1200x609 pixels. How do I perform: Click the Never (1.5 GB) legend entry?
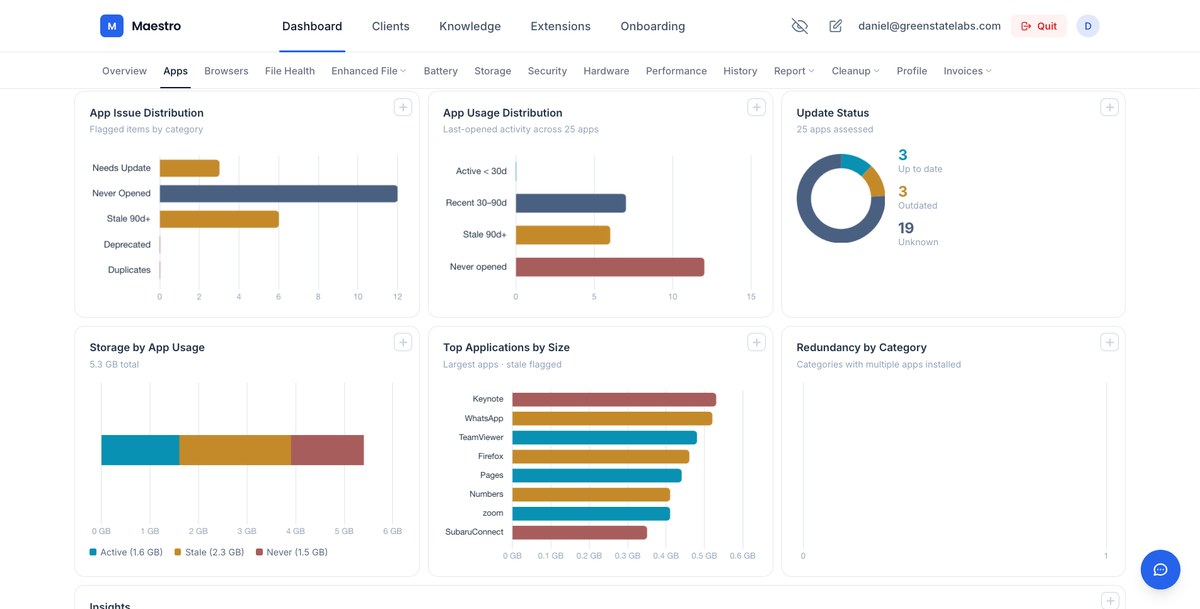pyautogui.click(x=292, y=552)
